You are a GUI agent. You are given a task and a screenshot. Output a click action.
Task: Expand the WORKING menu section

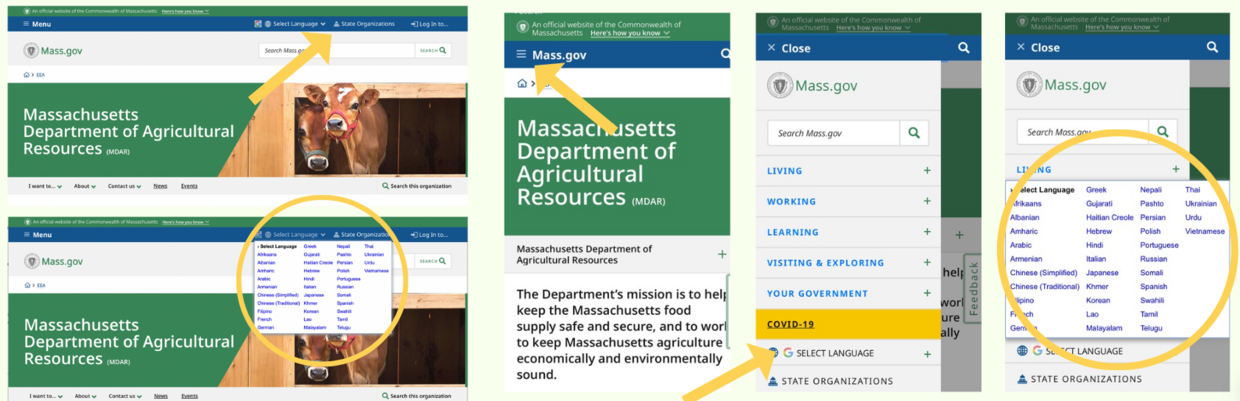point(927,201)
